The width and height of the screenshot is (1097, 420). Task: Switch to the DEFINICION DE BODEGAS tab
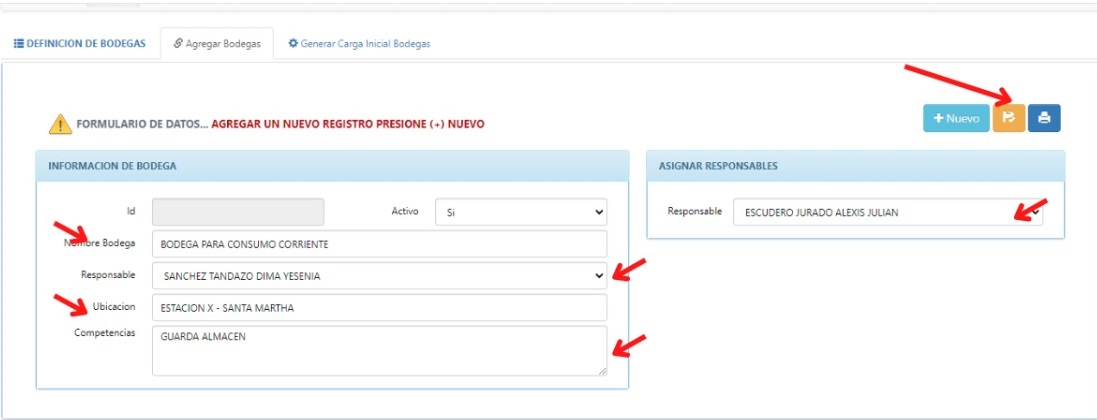click(80, 43)
